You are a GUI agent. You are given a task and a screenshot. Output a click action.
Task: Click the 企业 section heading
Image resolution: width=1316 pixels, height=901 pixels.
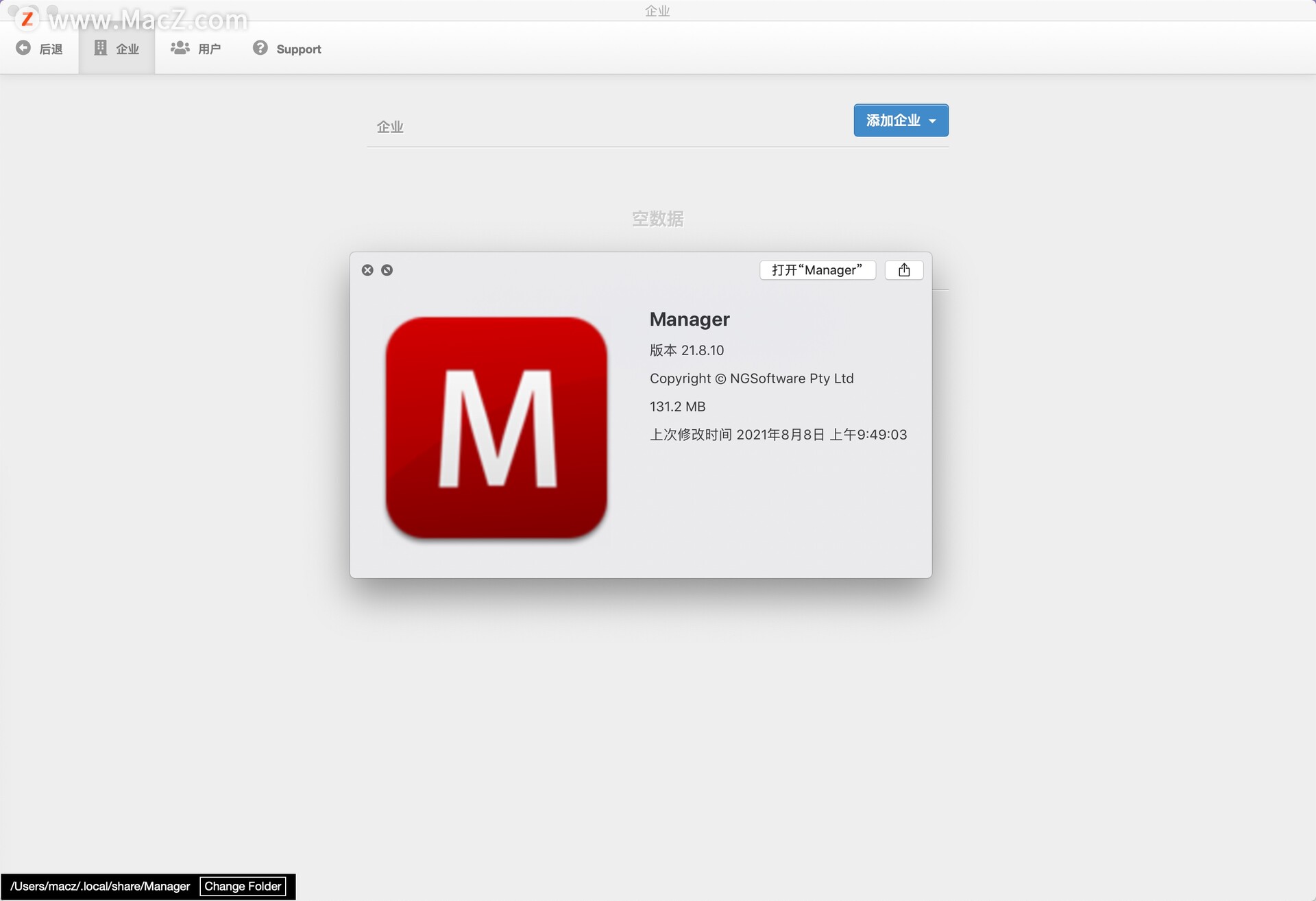390,127
